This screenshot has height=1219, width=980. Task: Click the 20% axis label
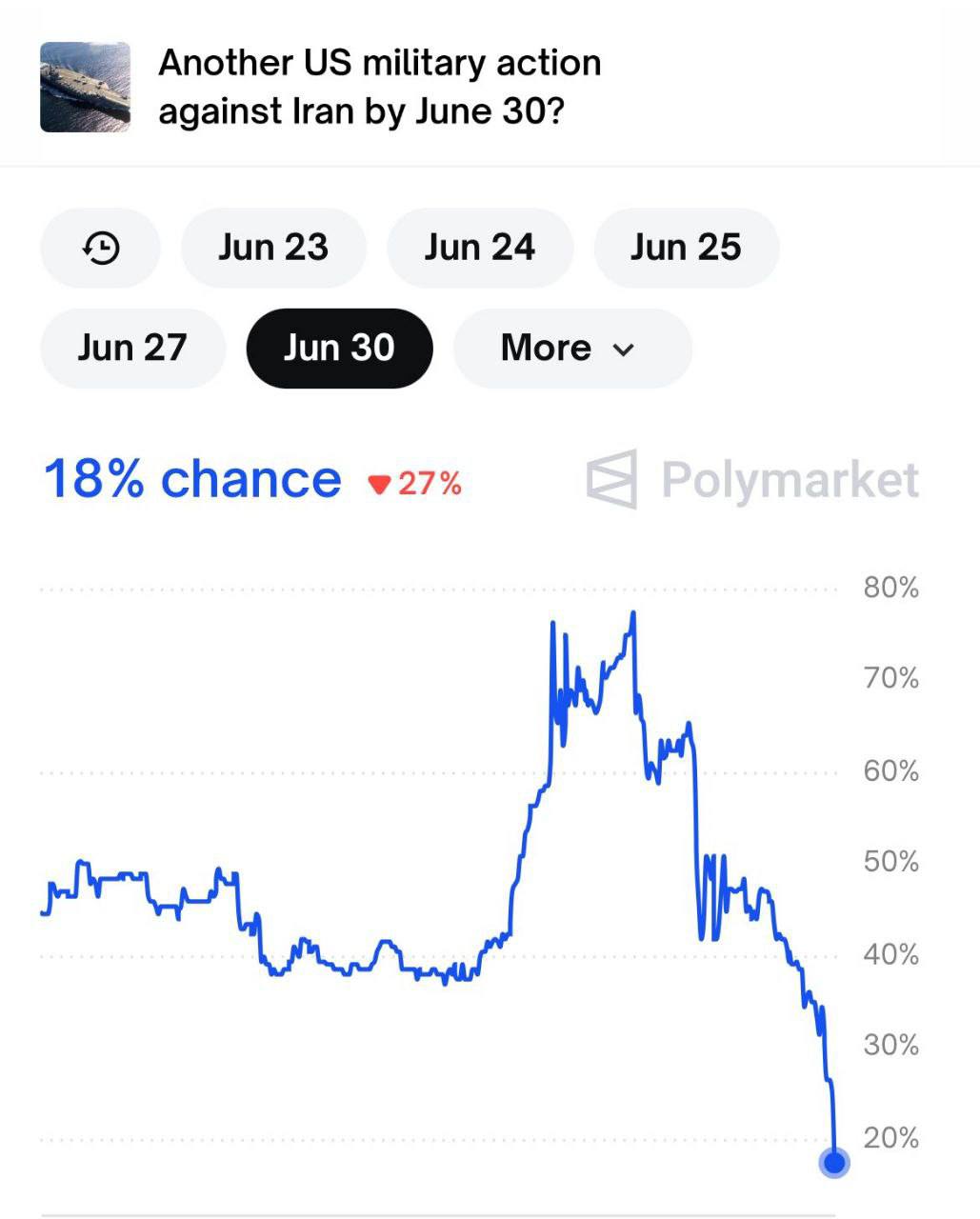[x=890, y=1137]
